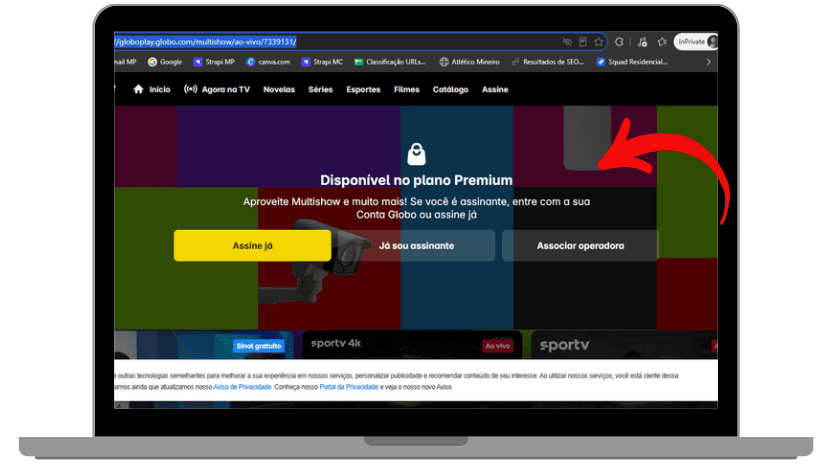This screenshot has width=817, height=465.
Task: Select the sportv 4k channel card
Action: click(412, 345)
